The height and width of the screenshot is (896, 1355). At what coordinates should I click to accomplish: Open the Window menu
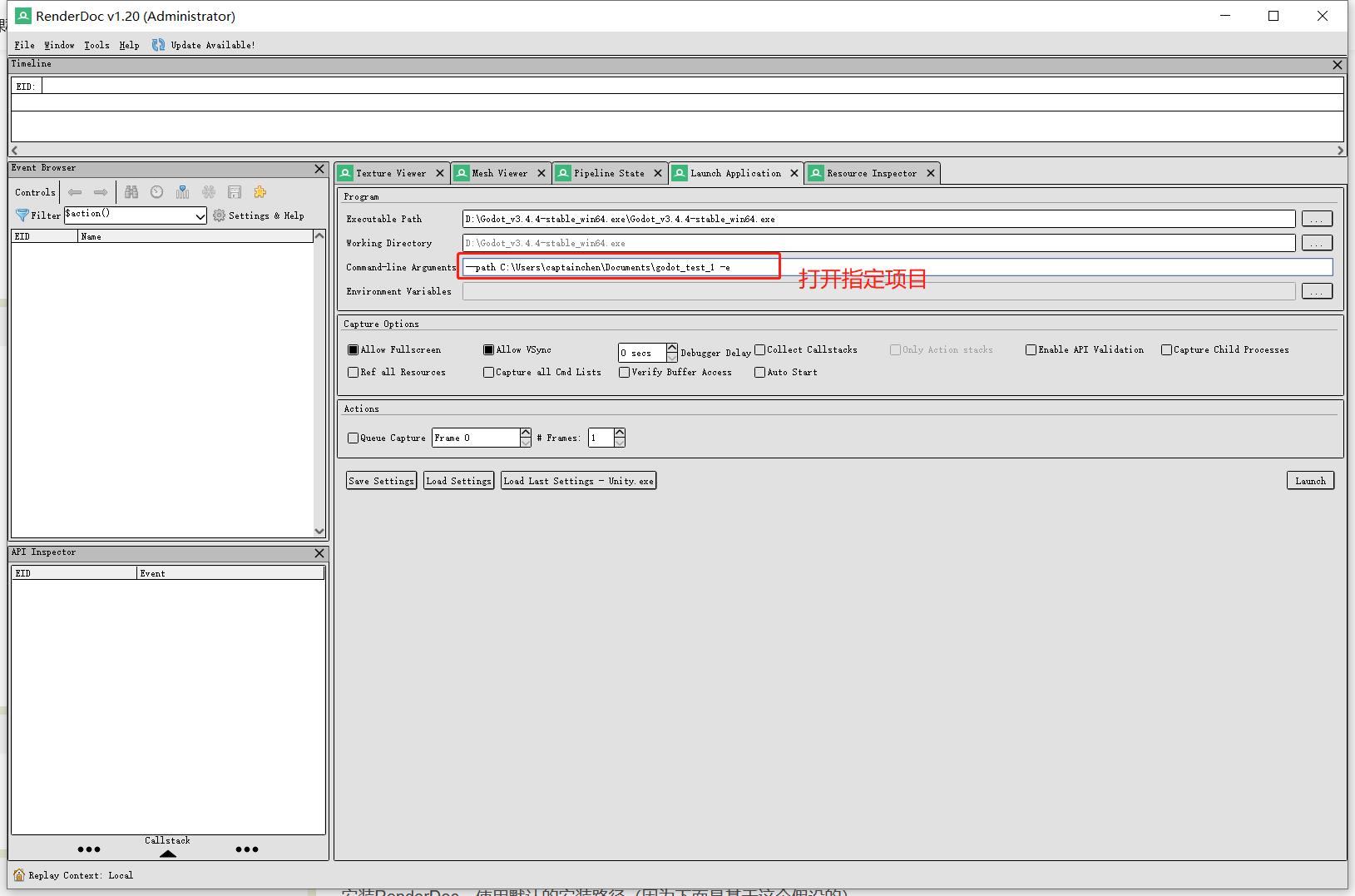tap(59, 45)
